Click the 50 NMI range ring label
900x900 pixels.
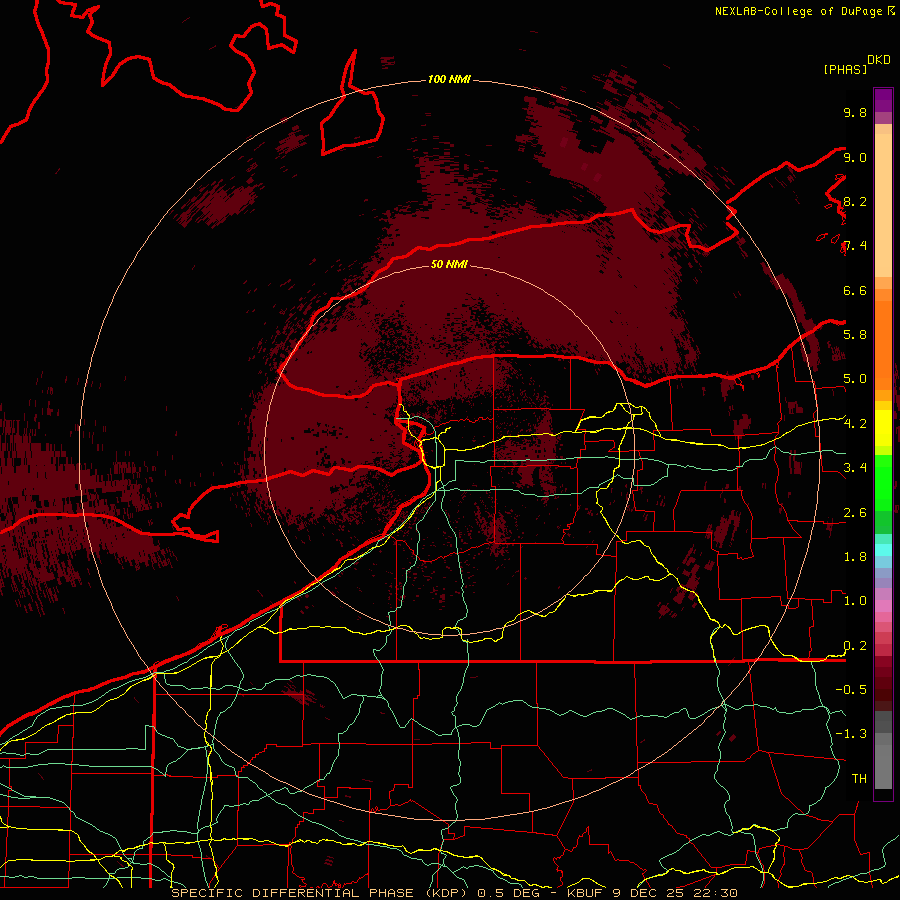[x=449, y=264]
